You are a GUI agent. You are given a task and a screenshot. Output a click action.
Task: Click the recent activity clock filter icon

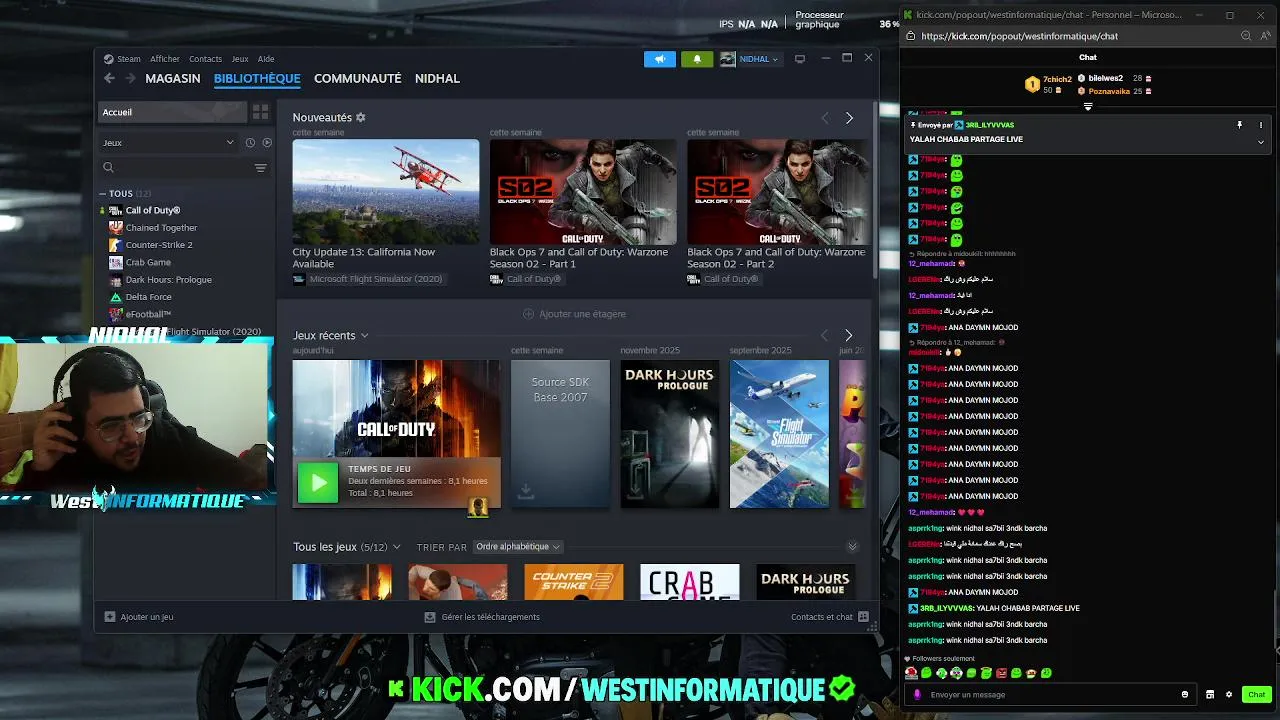tap(250, 143)
